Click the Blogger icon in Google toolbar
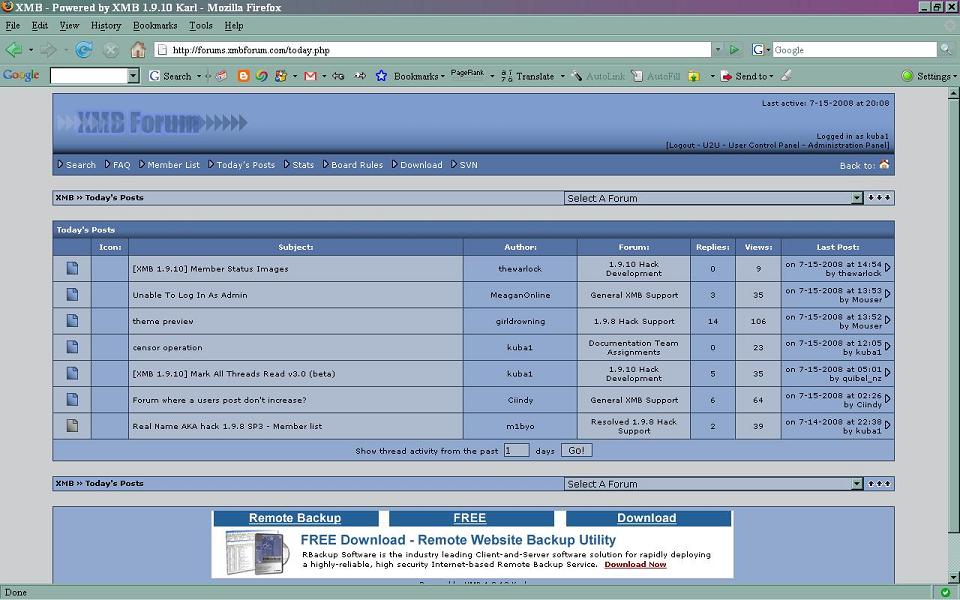The width and height of the screenshot is (960, 600). pyautogui.click(x=243, y=76)
